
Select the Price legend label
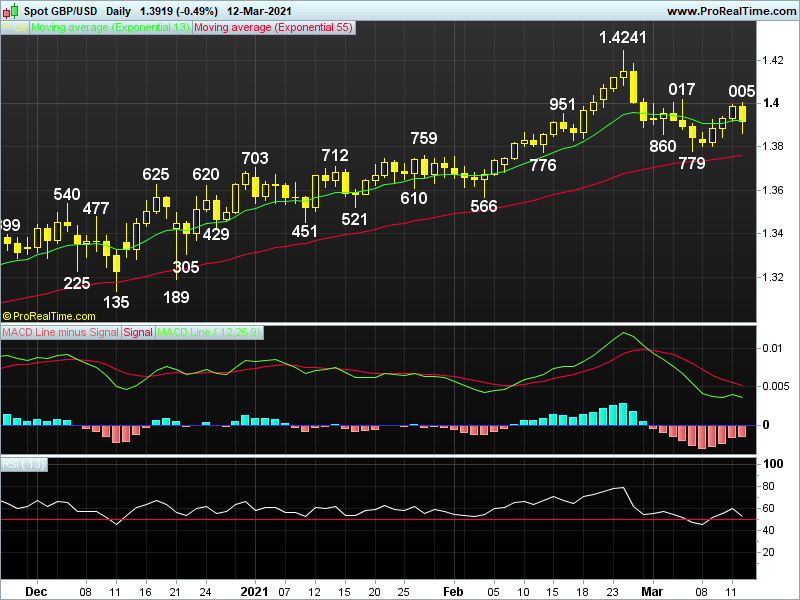[14, 29]
